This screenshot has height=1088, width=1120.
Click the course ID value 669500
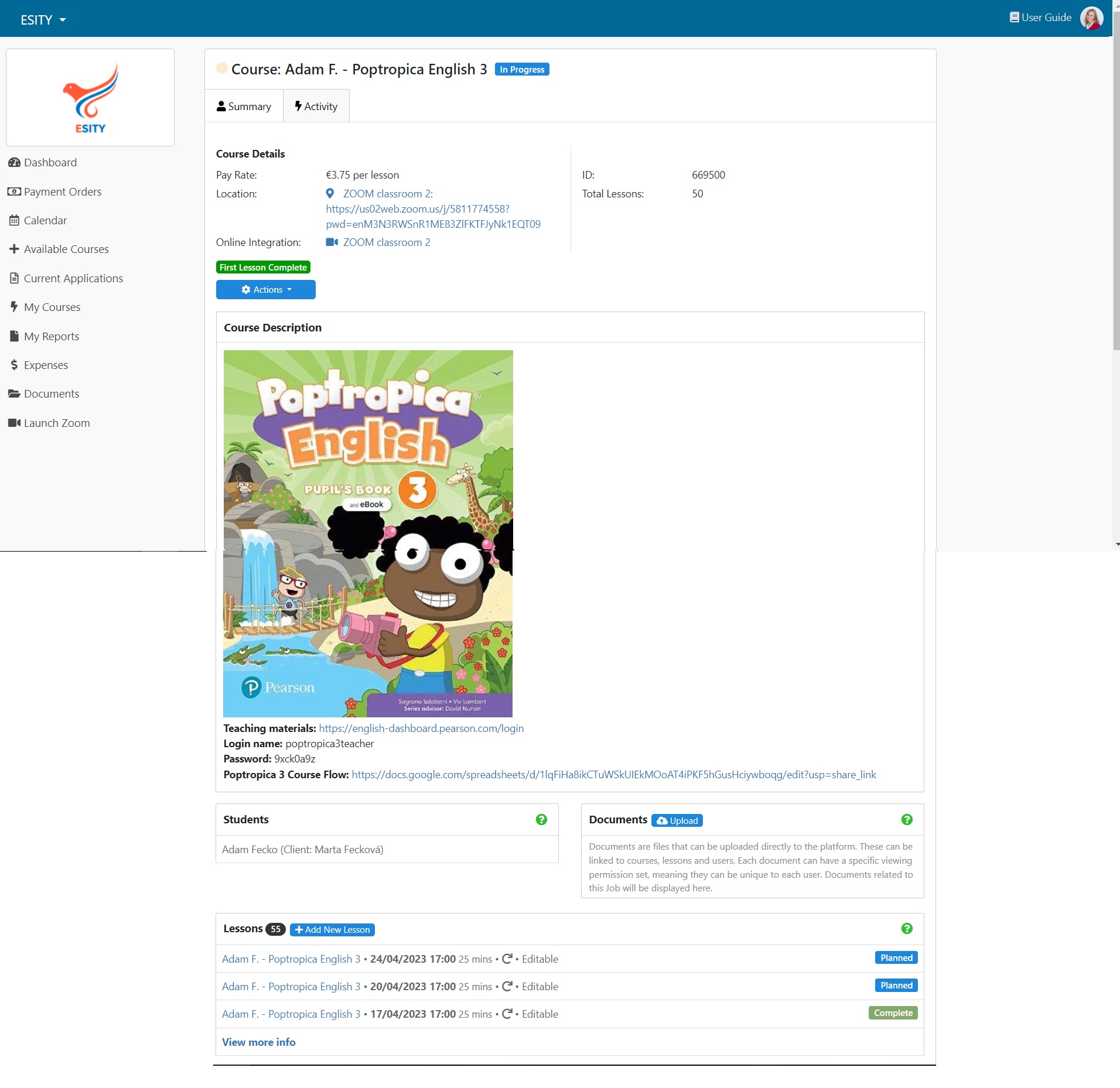coord(708,175)
